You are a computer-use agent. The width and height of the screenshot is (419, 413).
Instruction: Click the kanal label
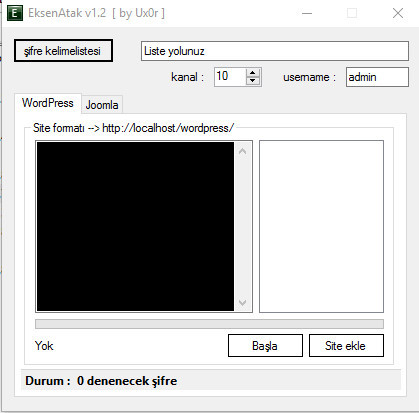[187, 77]
